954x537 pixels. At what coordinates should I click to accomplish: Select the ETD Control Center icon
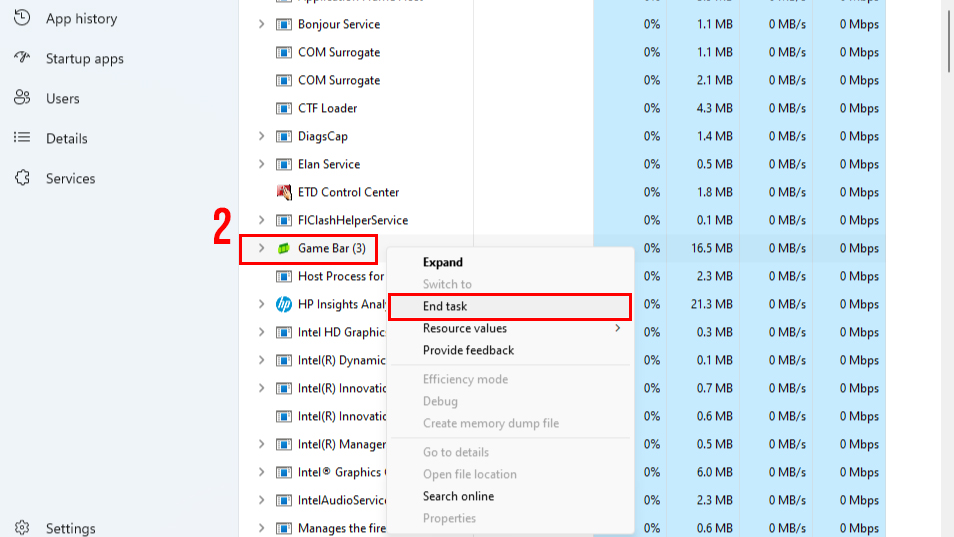pyautogui.click(x=284, y=192)
